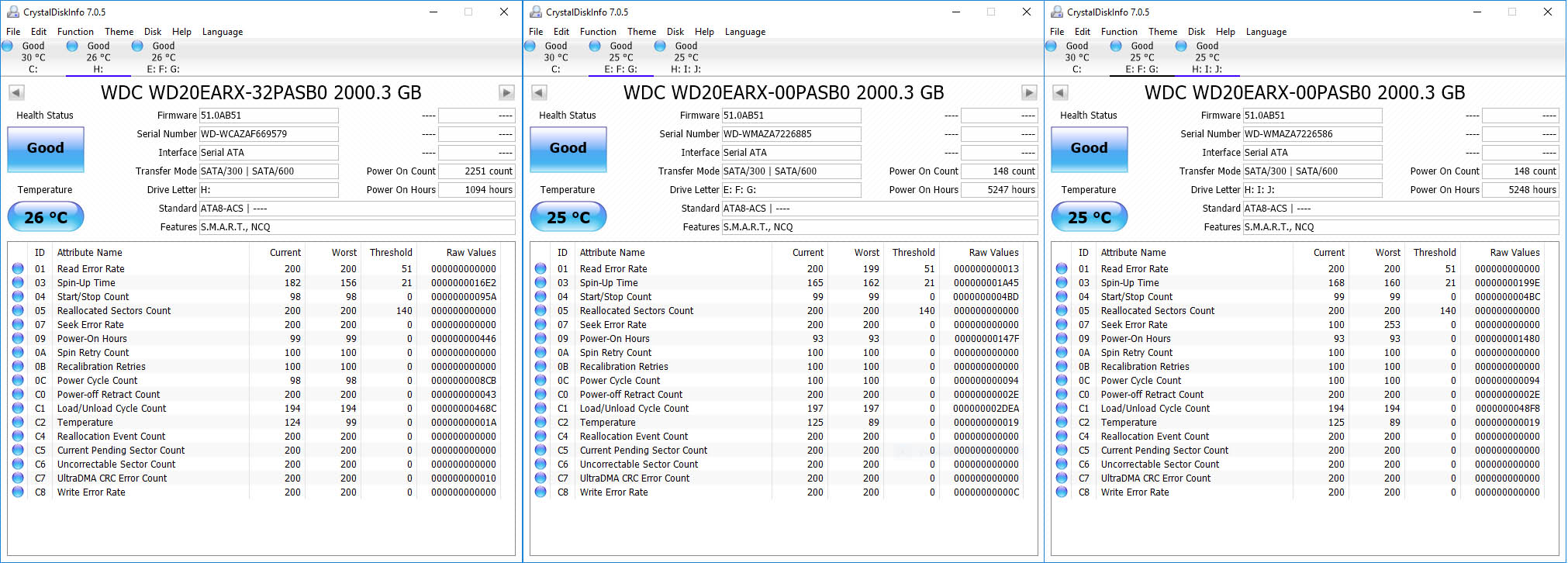Click Reallocated Sectors Count status orb in left window
Viewport: 1568px width, 563px height.
tap(18, 310)
